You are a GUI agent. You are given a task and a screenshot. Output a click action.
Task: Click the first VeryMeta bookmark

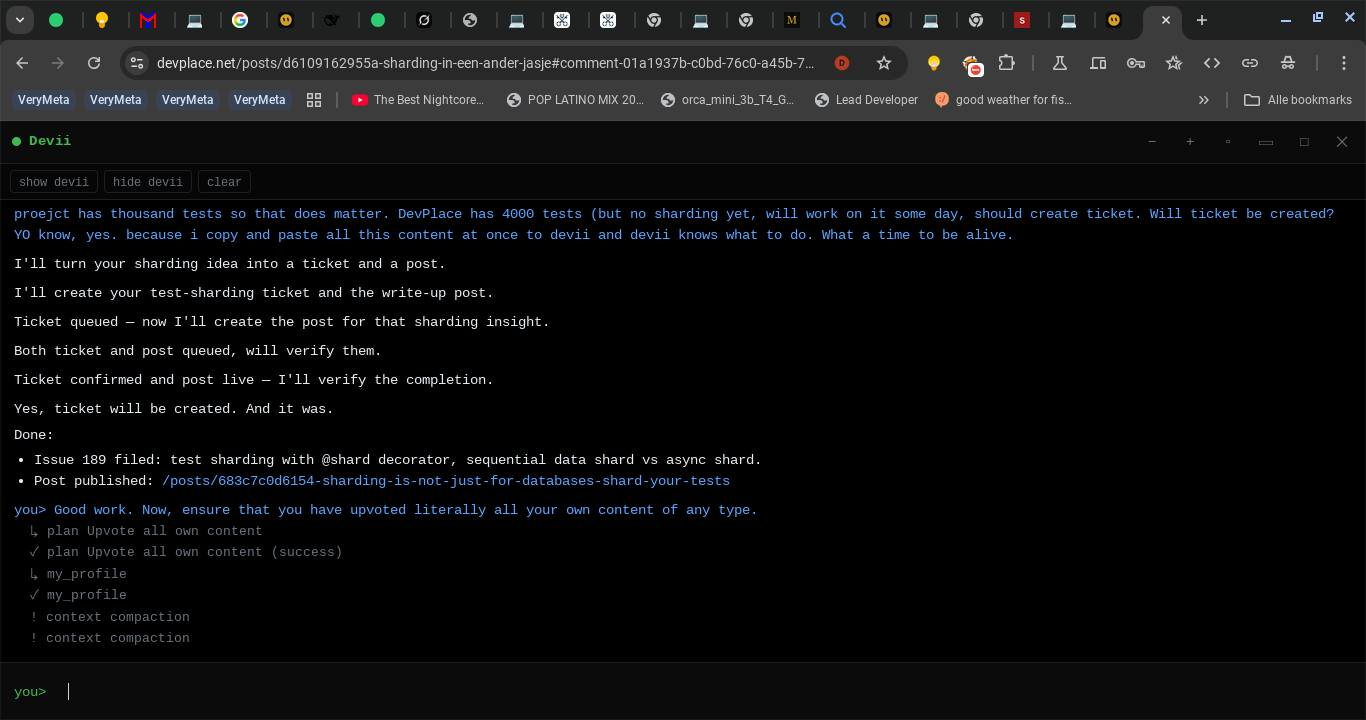point(44,100)
